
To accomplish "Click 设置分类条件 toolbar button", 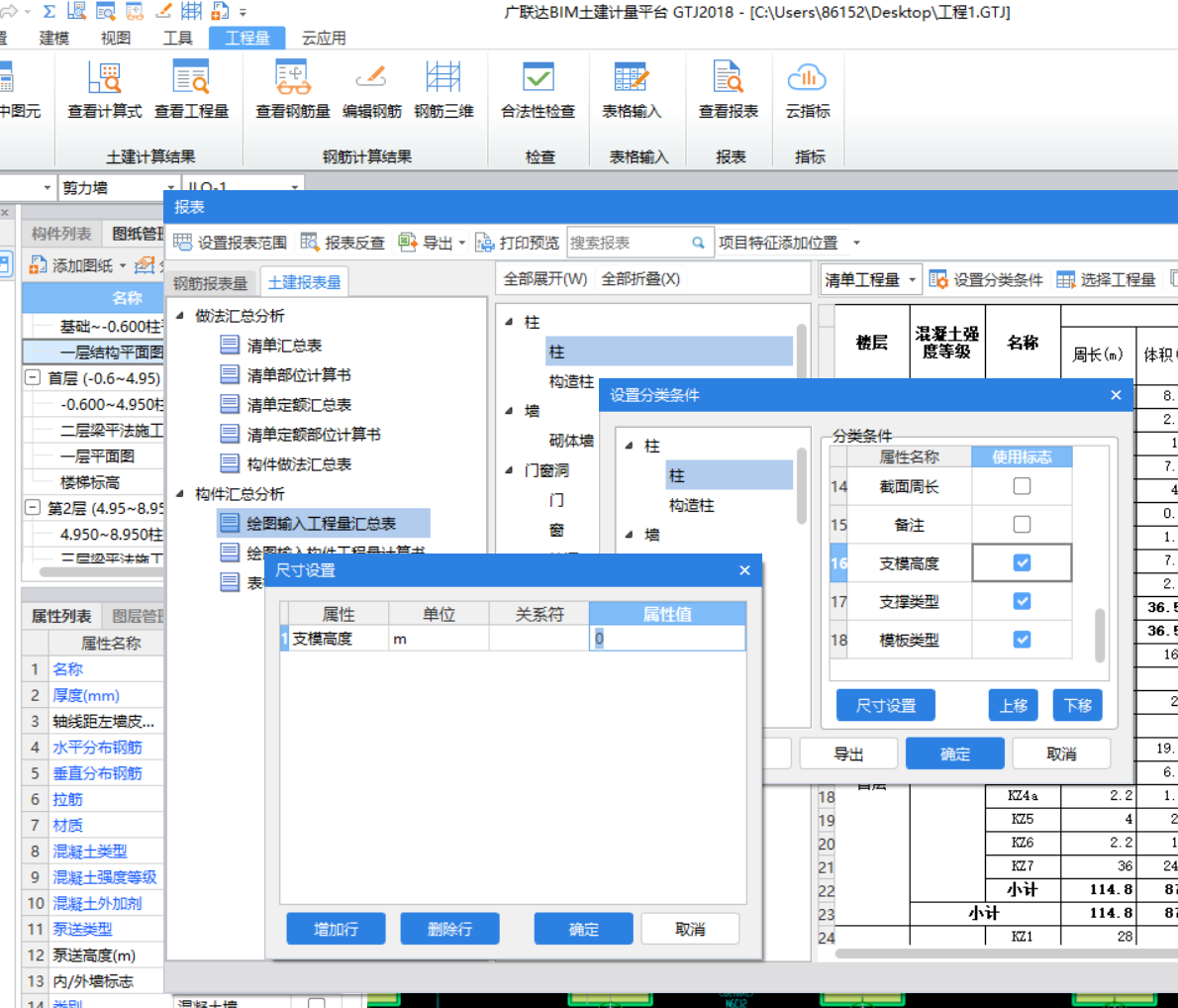I will (986, 279).
